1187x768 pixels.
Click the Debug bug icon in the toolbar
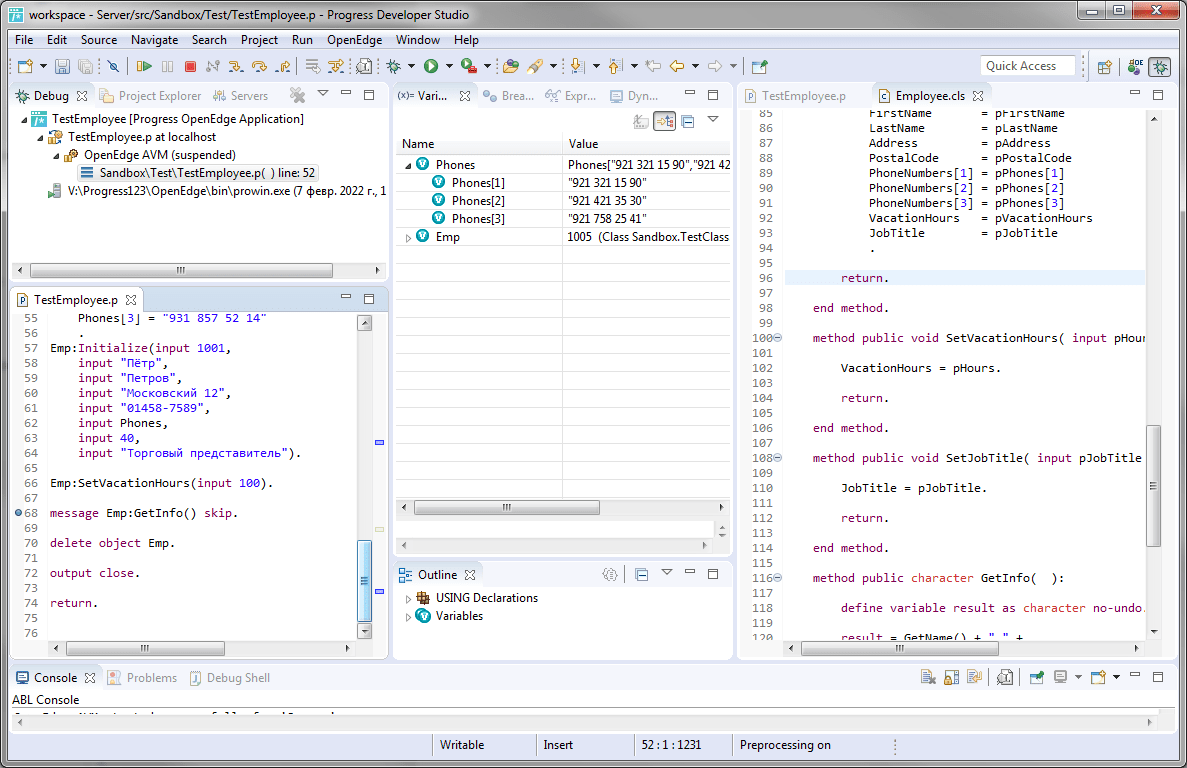[x=394, y=67]
